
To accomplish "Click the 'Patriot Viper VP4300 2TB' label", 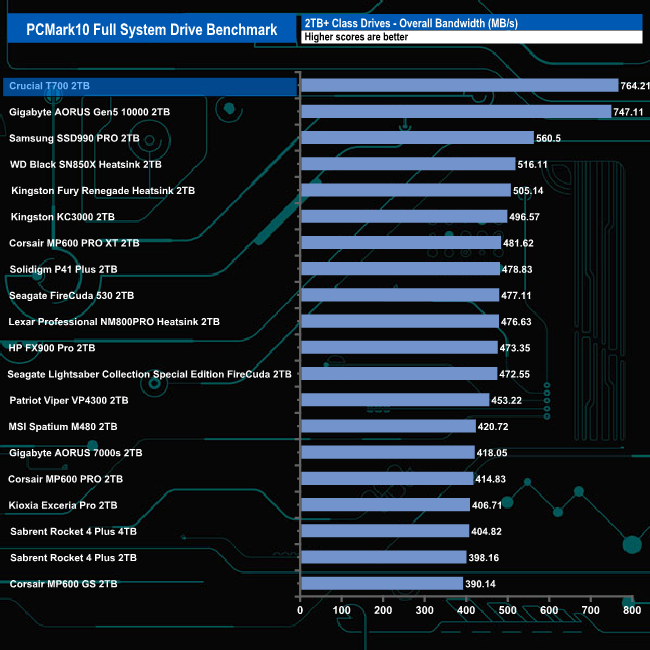I will (x=69, y=400).
